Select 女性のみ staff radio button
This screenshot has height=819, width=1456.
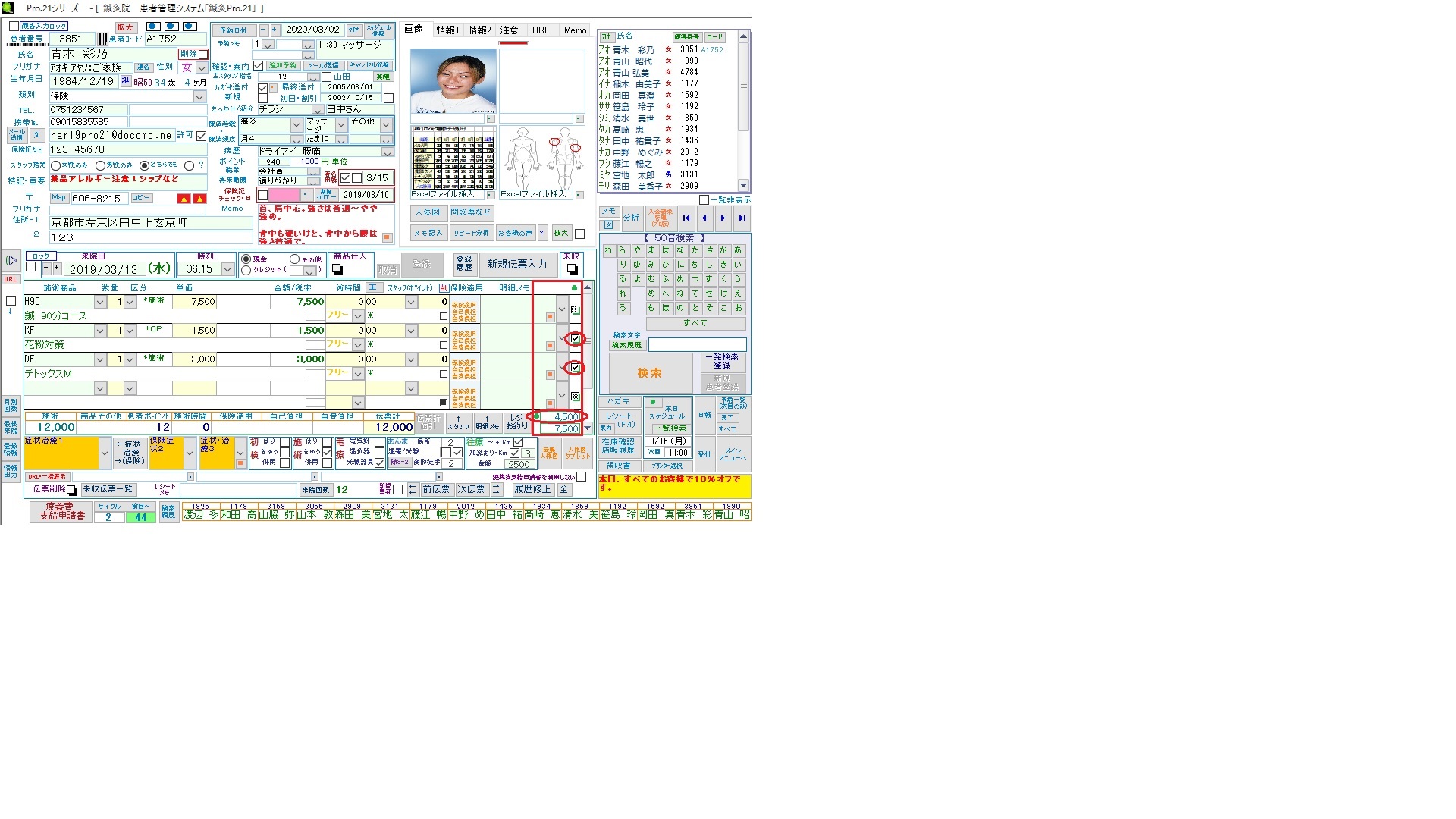pyautogui.click(x=56, y=165)
